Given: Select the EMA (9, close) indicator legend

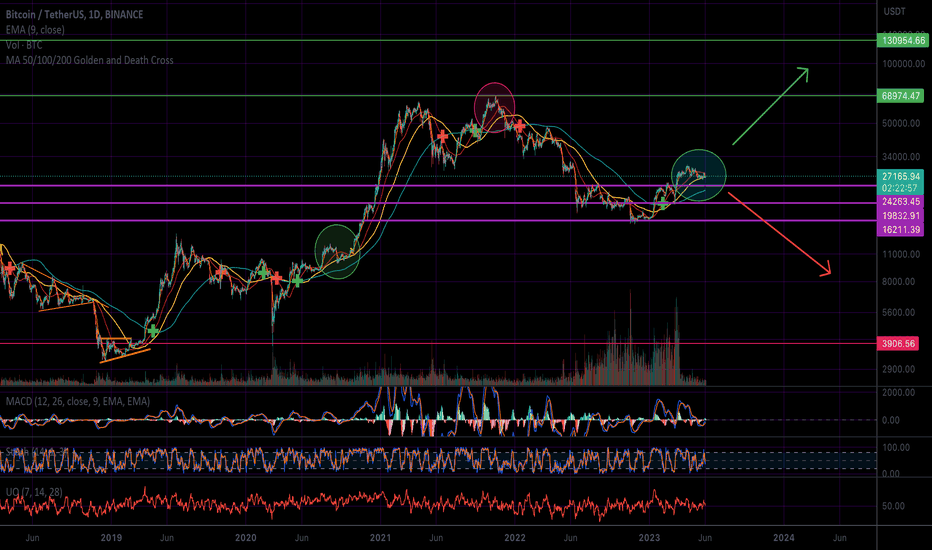Looking at the screenshot, I should click(x=35, y=30).
